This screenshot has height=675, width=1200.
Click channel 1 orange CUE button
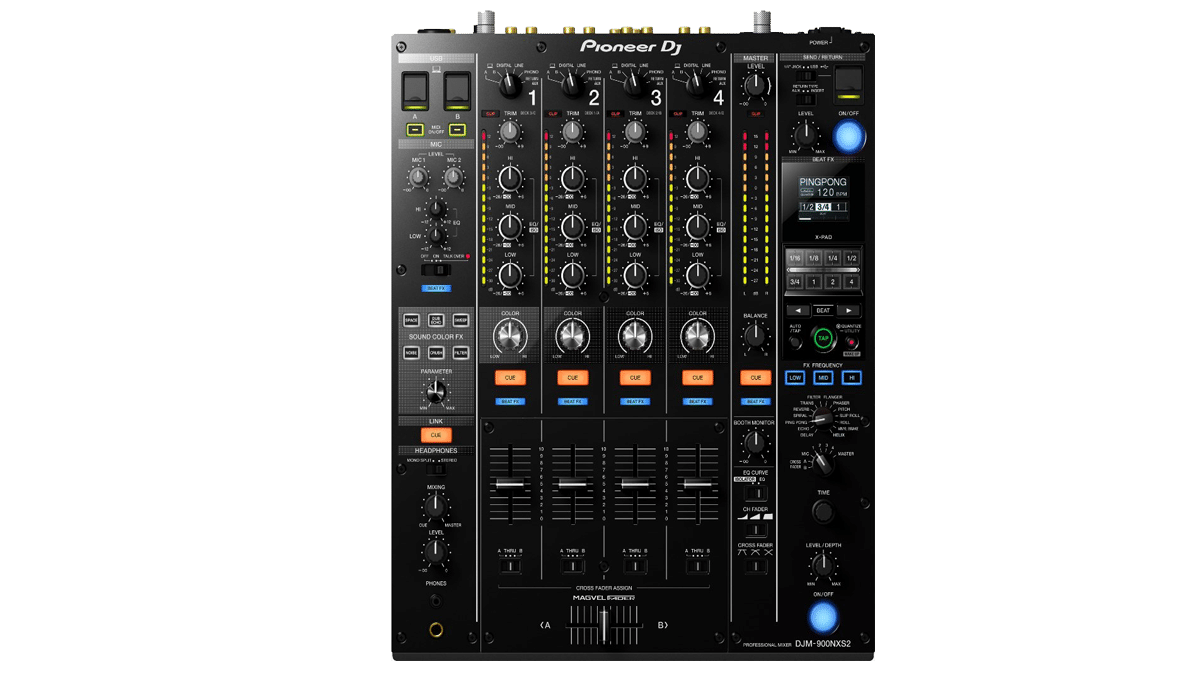[x=510, y=378]
